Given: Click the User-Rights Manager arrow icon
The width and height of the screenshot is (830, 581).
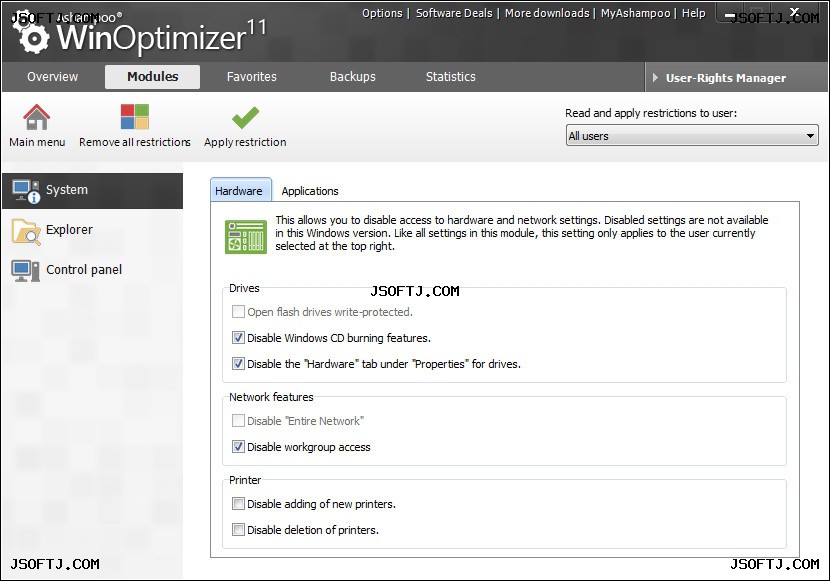Looking at the screenshot, I should pyautogui.click(x=655, y=78).
